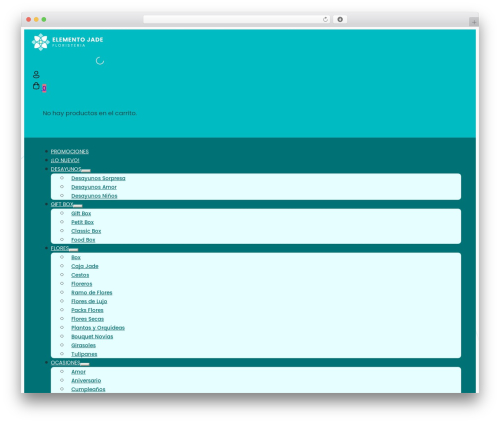This screenshot has width=500, height=423.
Task: Click the 'No hay productos en el carrito.' text
Action: (x=90, y=113)
